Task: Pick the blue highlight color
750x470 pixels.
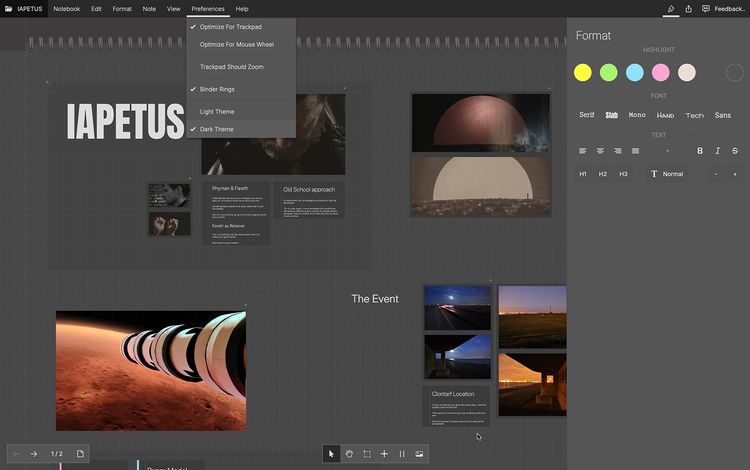Action: (635, 73)
